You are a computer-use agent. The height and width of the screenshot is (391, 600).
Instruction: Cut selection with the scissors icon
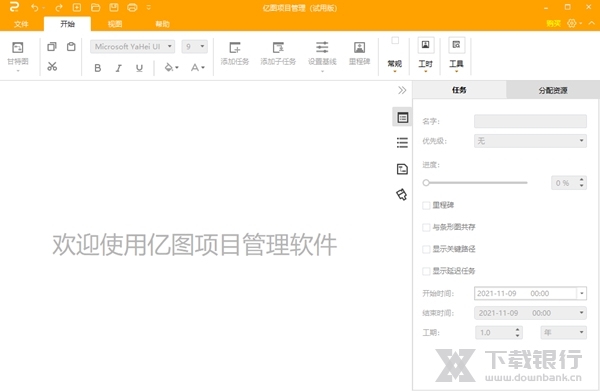tap(52, 67)
